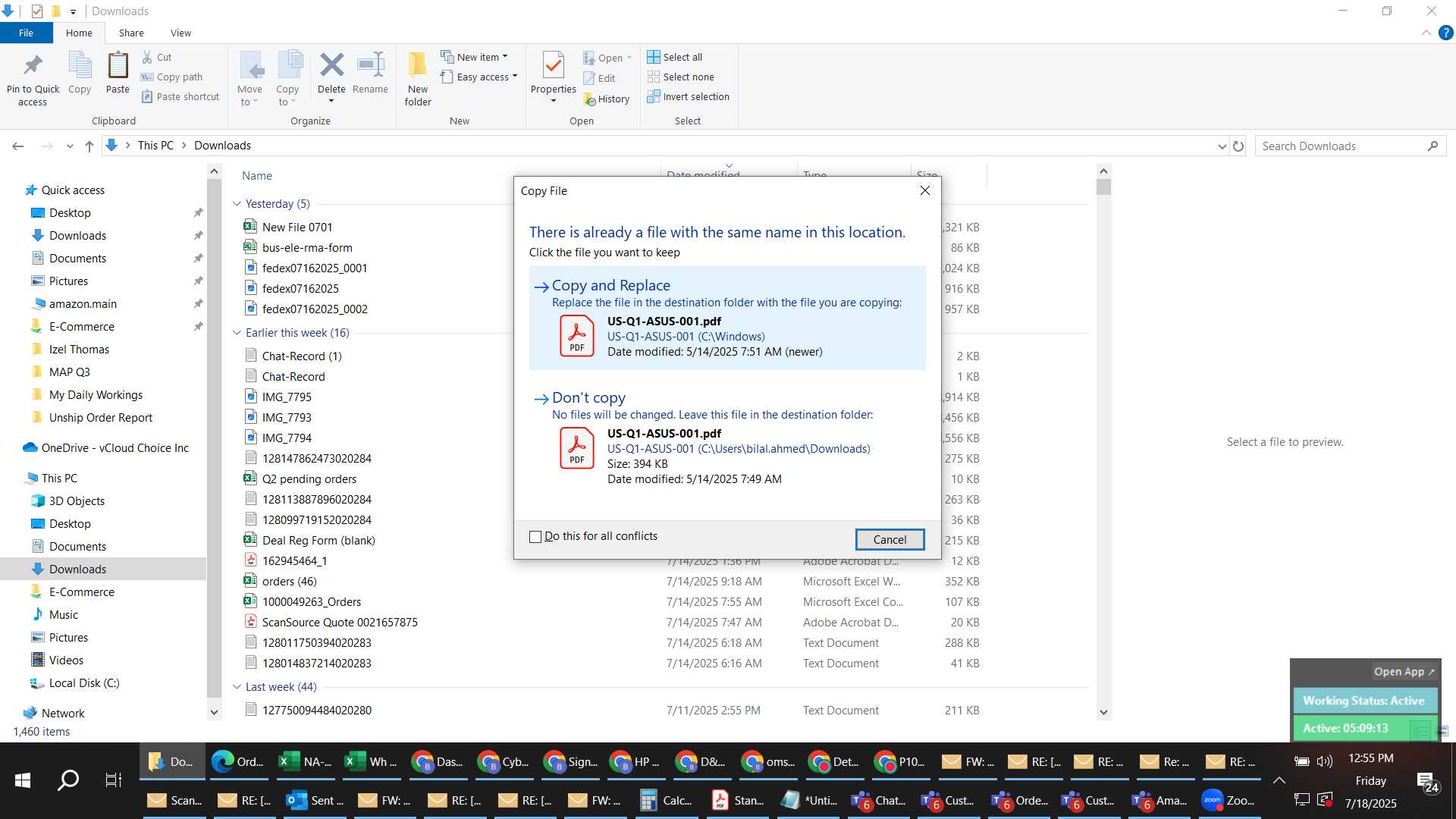Select ScanSource Quote 0021657875 file
1456x819 pixels.
[x=340, y=622]
